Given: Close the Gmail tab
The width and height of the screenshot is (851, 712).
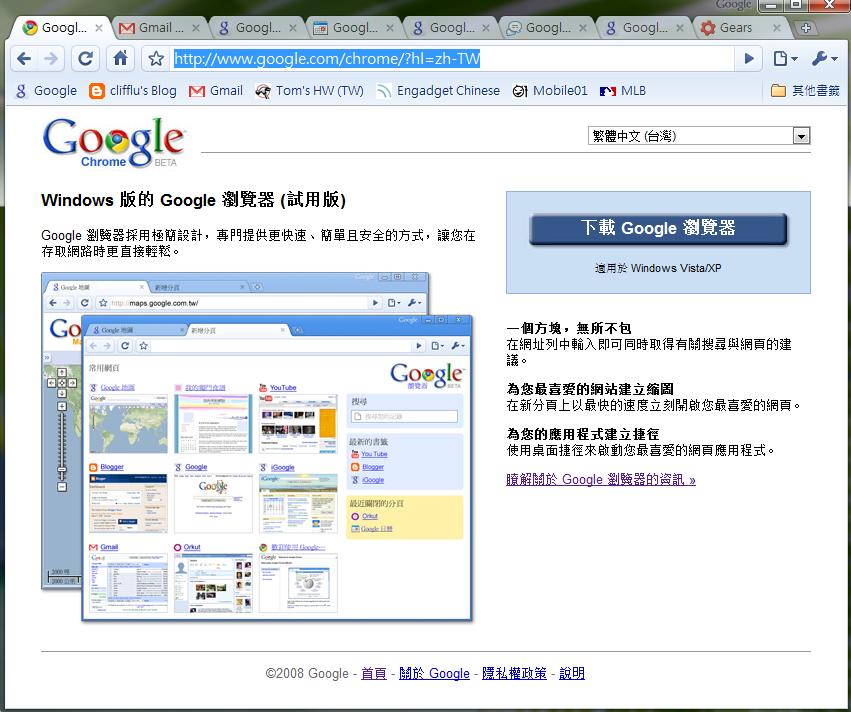Looking at the screenshot, I should 196,28.
